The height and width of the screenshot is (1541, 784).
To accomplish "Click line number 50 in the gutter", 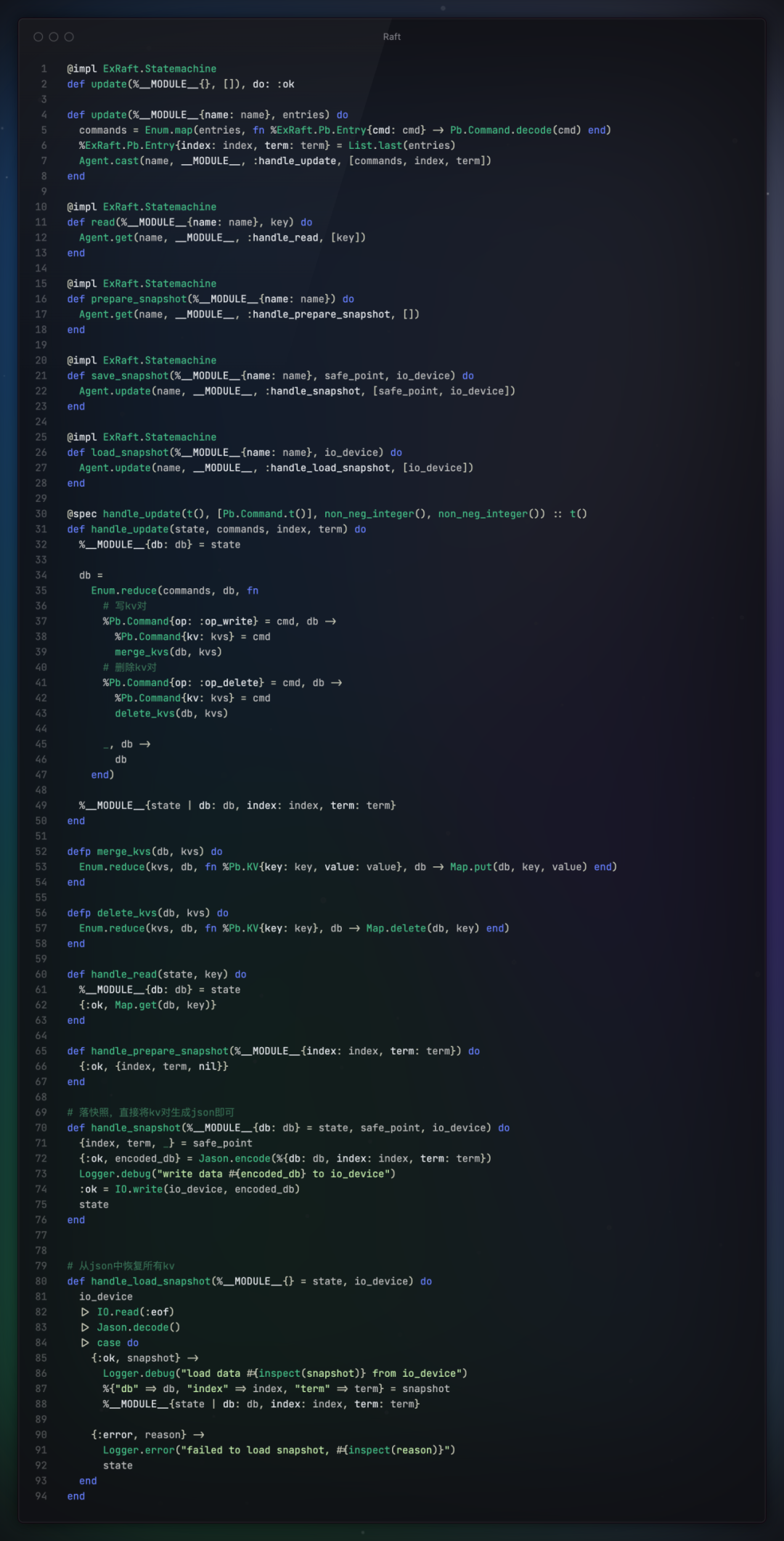I will coord(41,821).
